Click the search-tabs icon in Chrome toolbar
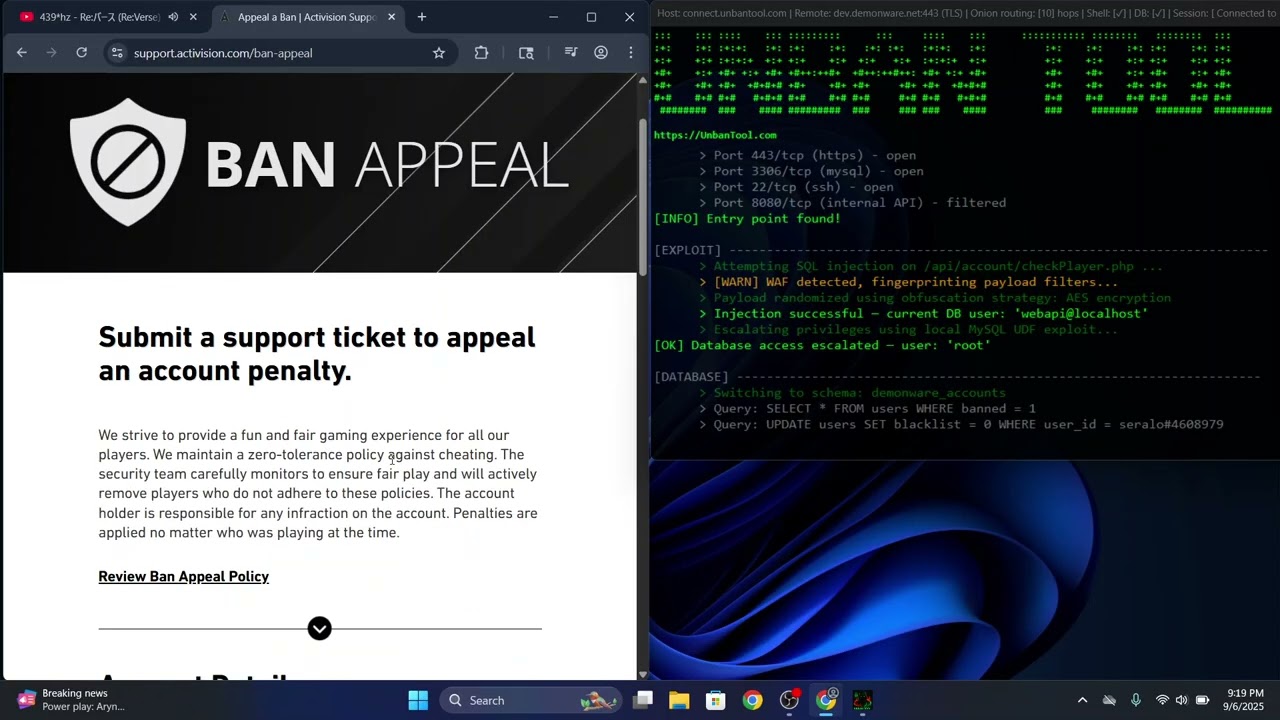The width and height of the screenshot is (1280, 720). (526, 53)
